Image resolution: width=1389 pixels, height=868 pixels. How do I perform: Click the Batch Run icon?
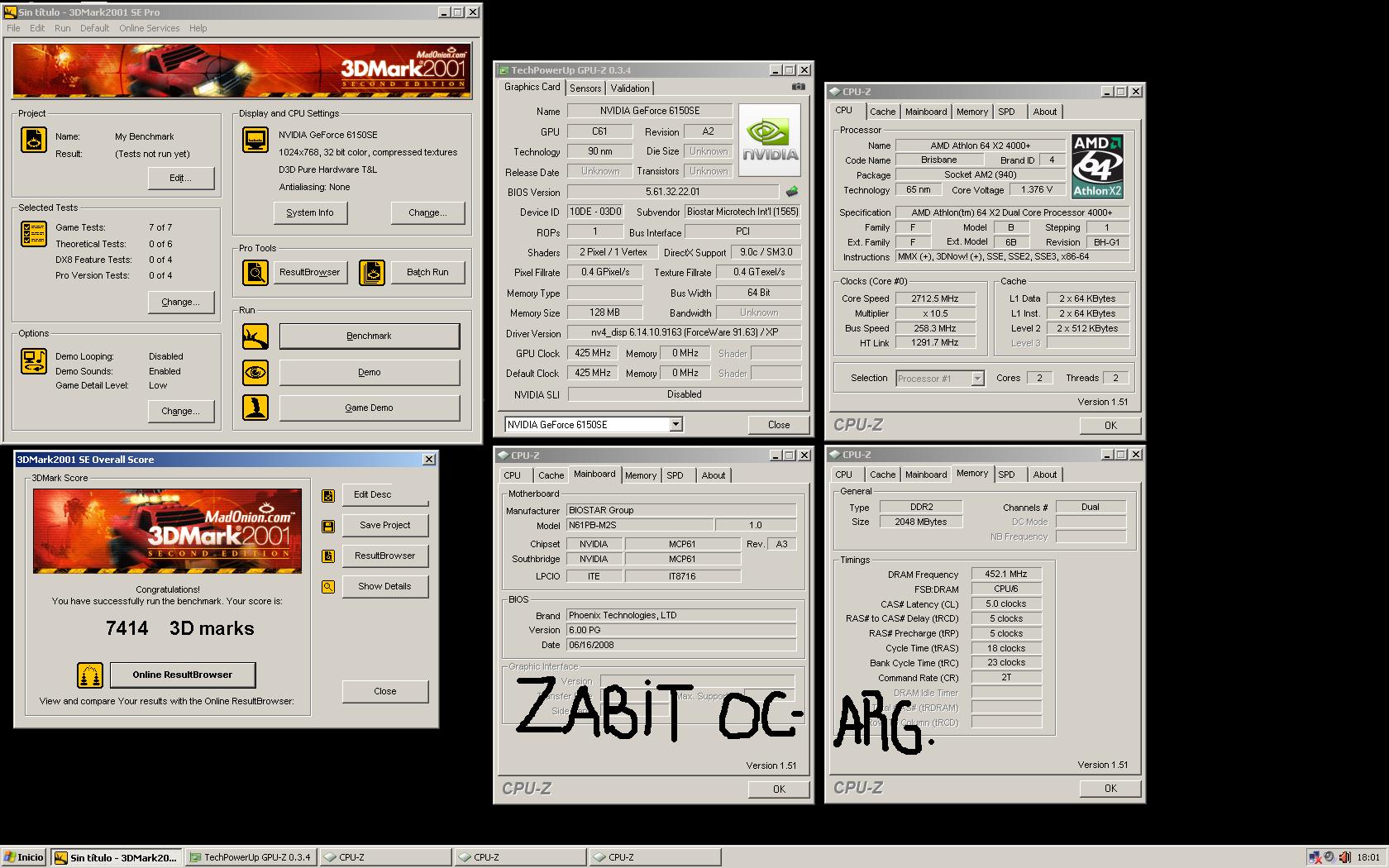(372, 272)
